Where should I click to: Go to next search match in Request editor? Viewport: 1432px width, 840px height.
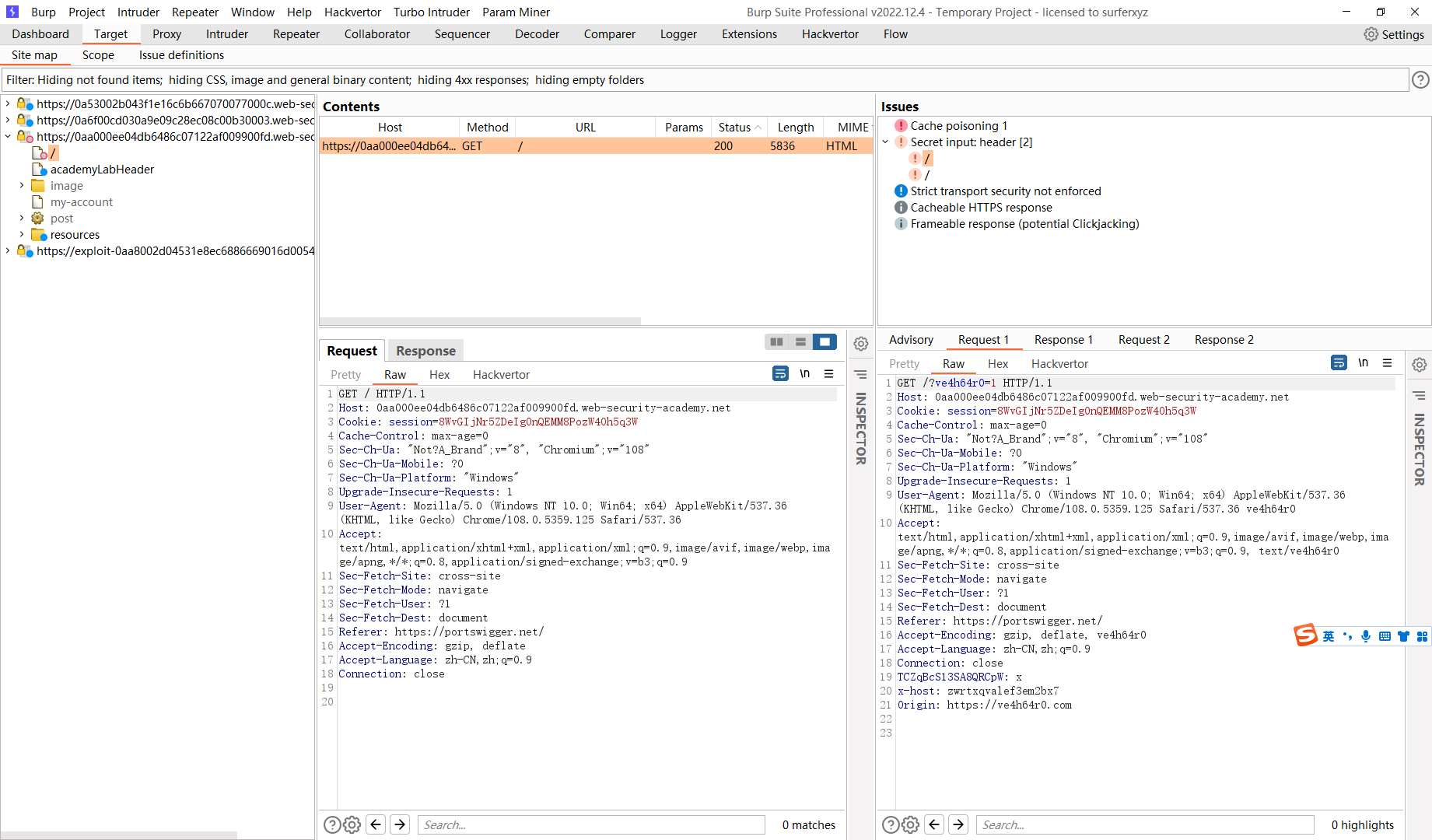400,824
